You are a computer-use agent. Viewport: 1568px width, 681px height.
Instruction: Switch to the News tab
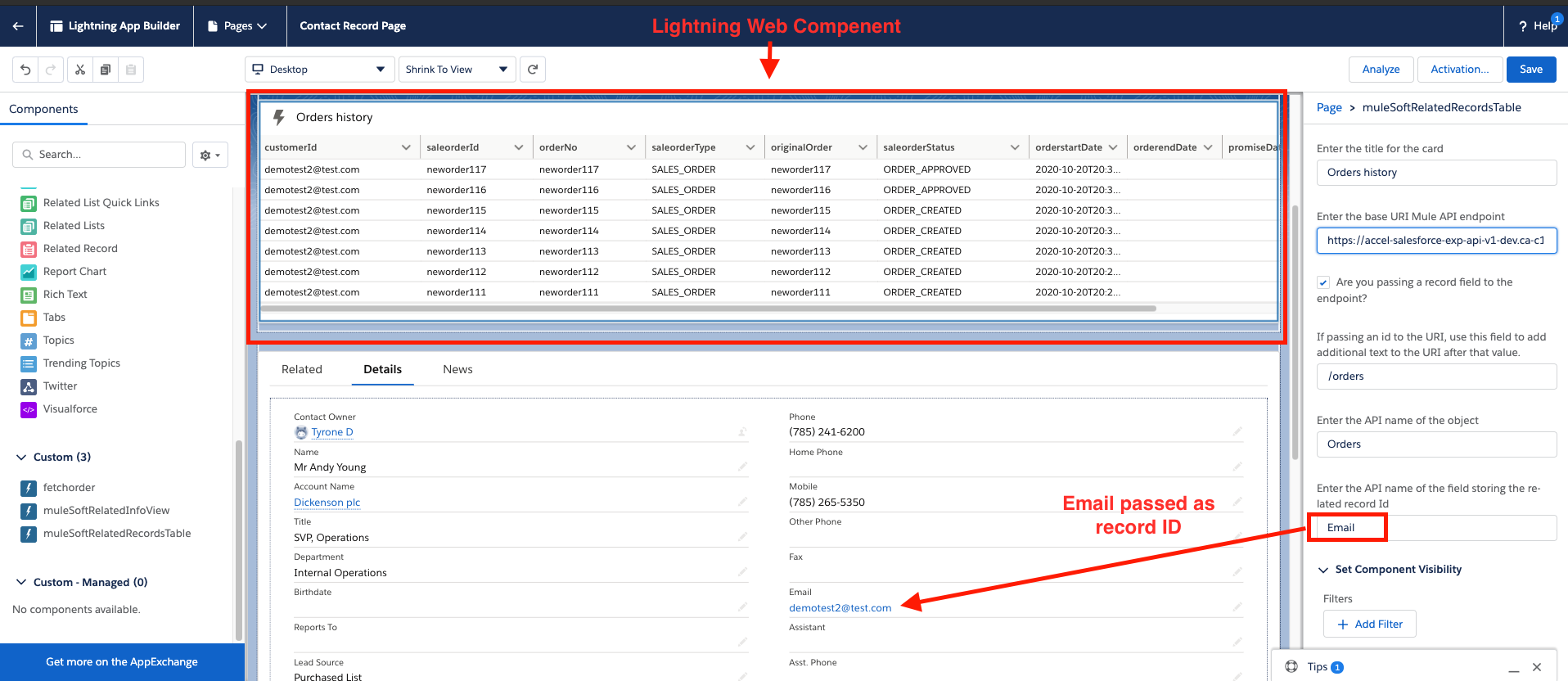pos(458,370)
